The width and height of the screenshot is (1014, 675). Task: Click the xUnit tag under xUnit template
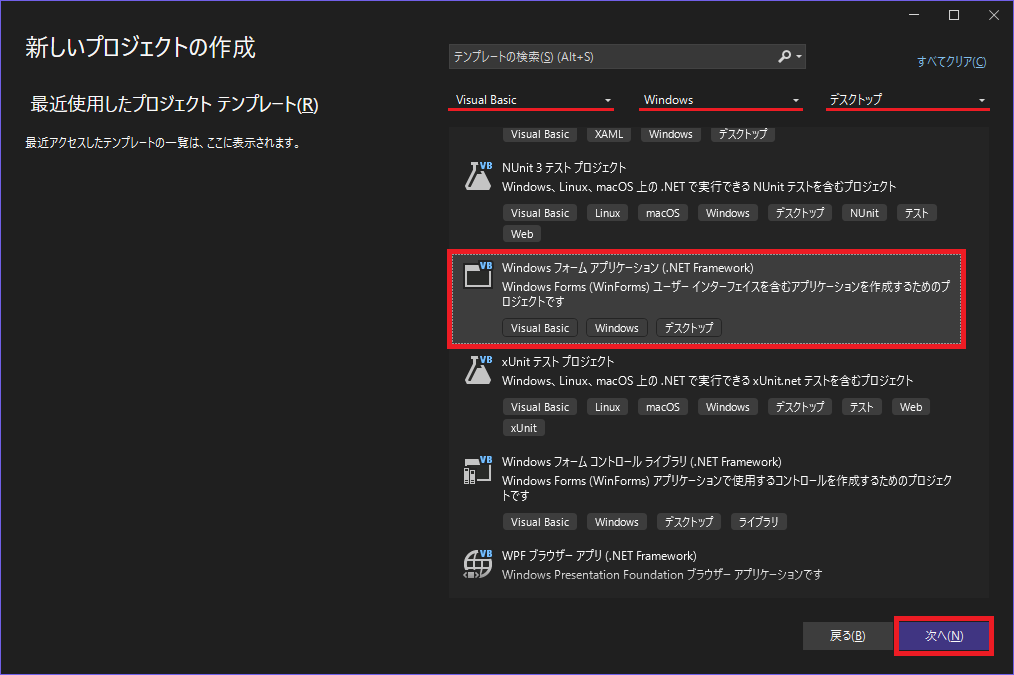pyautogui.click(x=523, y=428)
